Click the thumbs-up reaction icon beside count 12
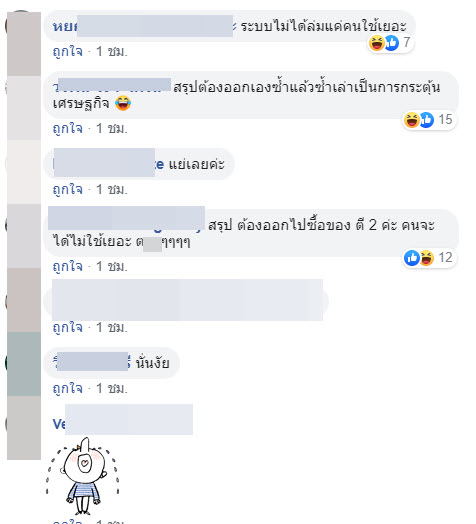Screen dimensions: 476x524 point(412,258)
